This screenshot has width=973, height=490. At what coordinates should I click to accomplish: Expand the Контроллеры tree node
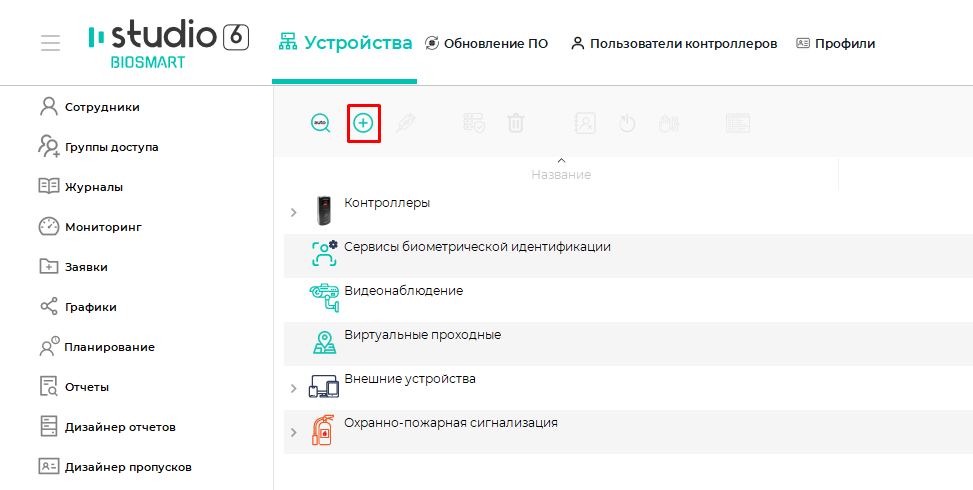pos(294,213)
